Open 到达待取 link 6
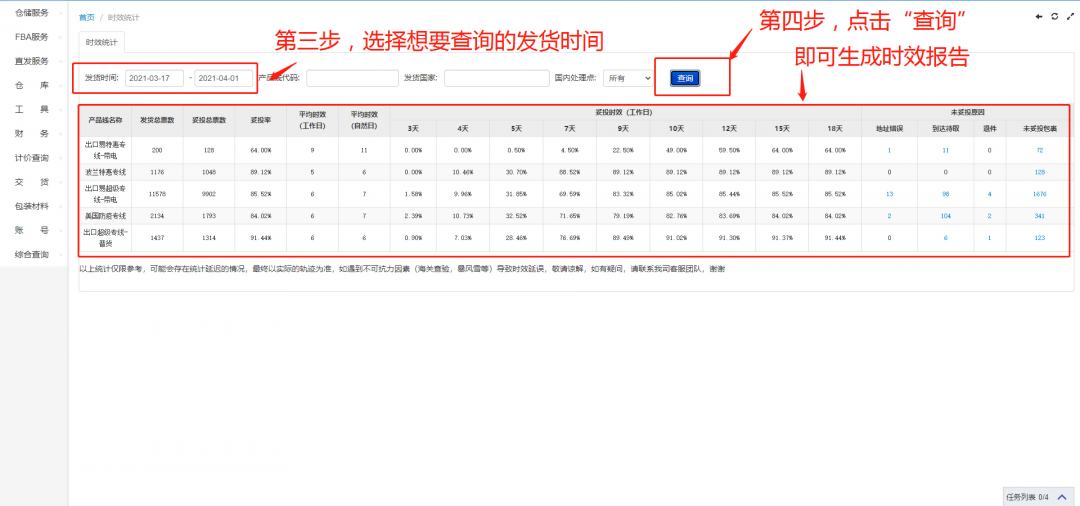This screenshot has height=506, width=1080. click(x=946, y=238)
